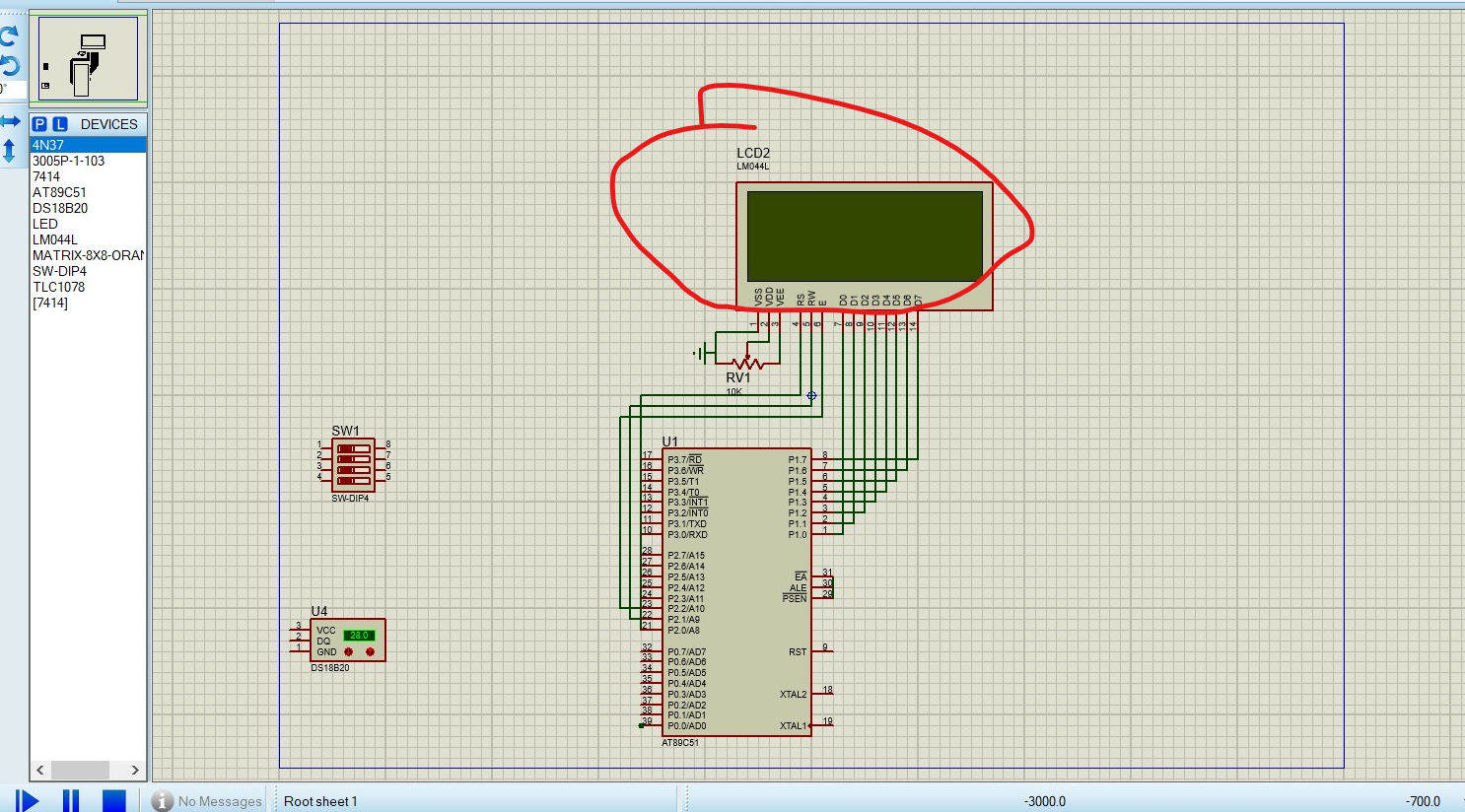Pause the running simulation

(71, 800)
